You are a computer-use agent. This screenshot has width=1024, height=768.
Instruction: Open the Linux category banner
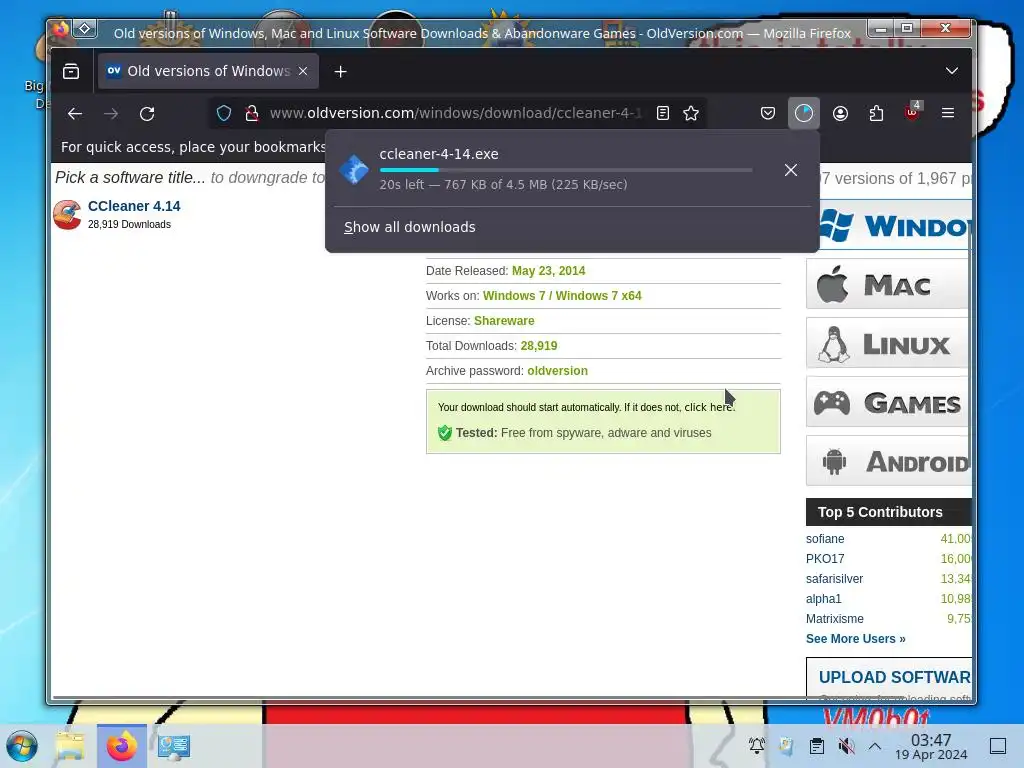pyautogui.click(x=889, y=343)
